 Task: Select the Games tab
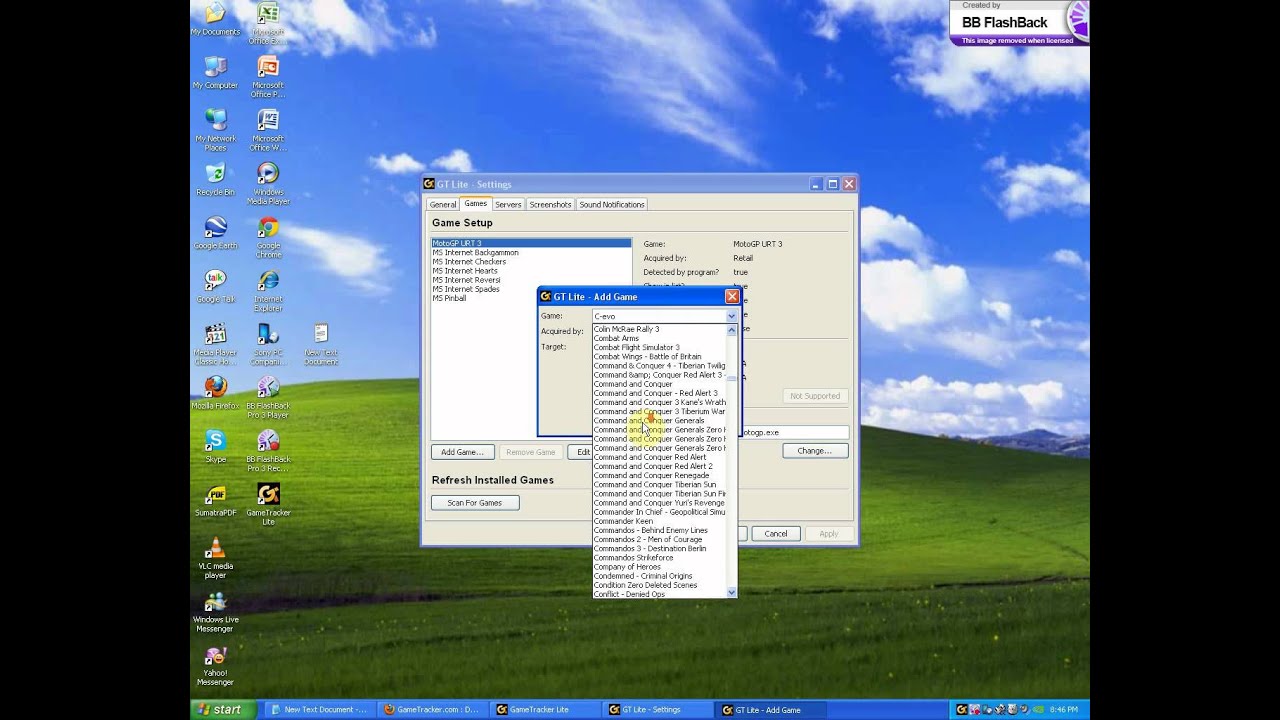(476, 203)
